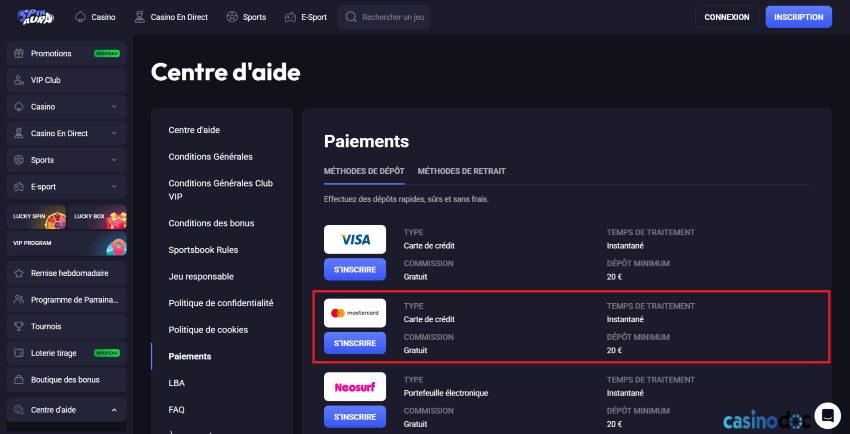The width and height of the screenshot is (850, 434).
Task: Click the Inscription button
Action: coord(799,17)
